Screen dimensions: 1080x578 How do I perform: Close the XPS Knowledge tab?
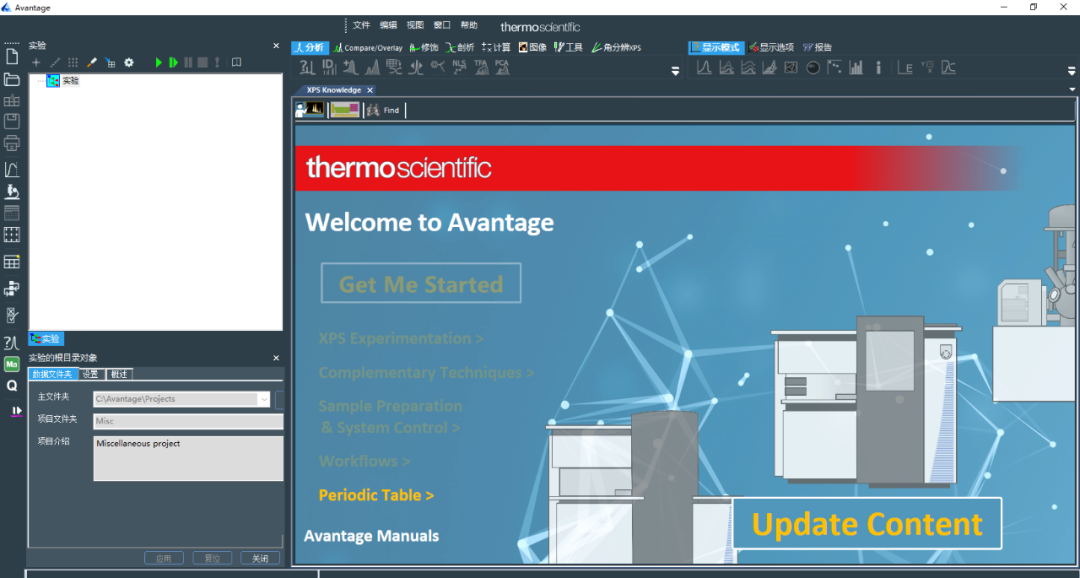(370, 90)
